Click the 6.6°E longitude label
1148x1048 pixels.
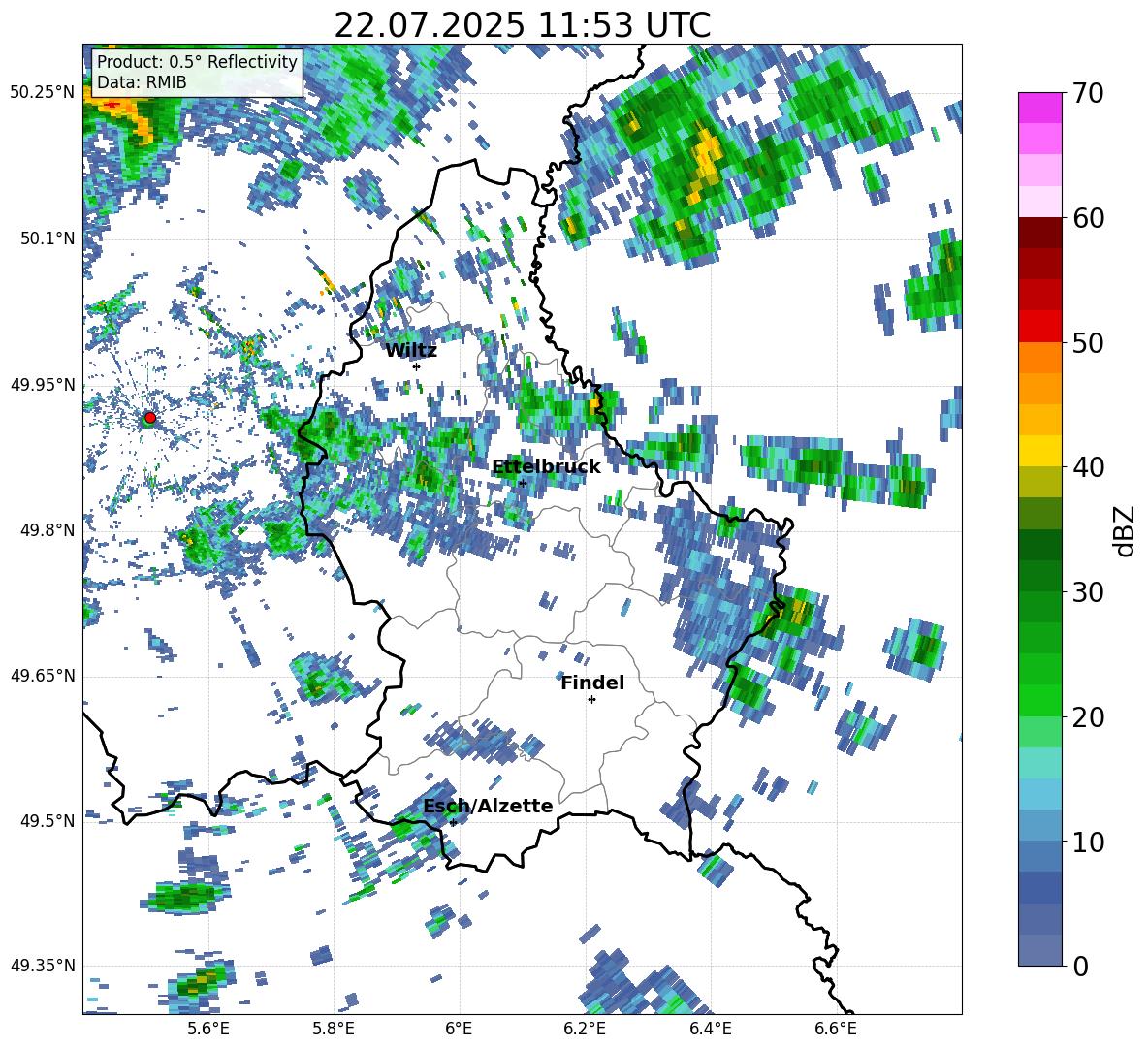[836, 1029]
